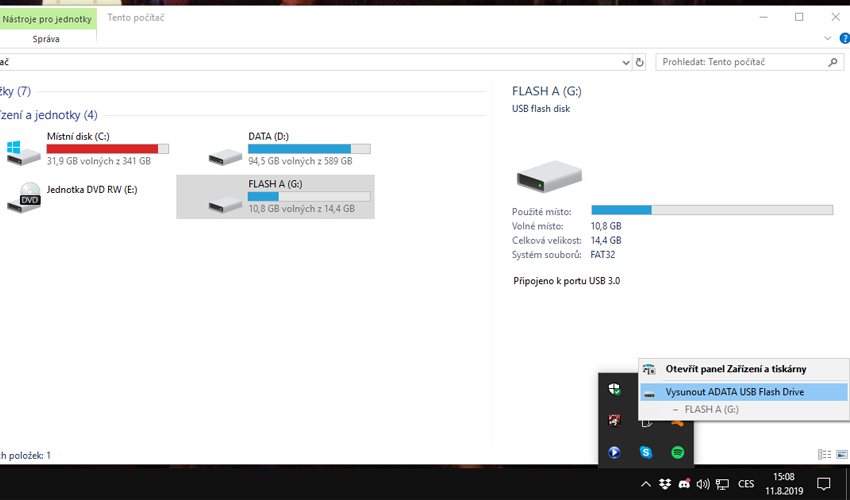Open the Místní disk (C:) drive icon
Viewport: 850px width, 500px height.
(x=22, y=151)
